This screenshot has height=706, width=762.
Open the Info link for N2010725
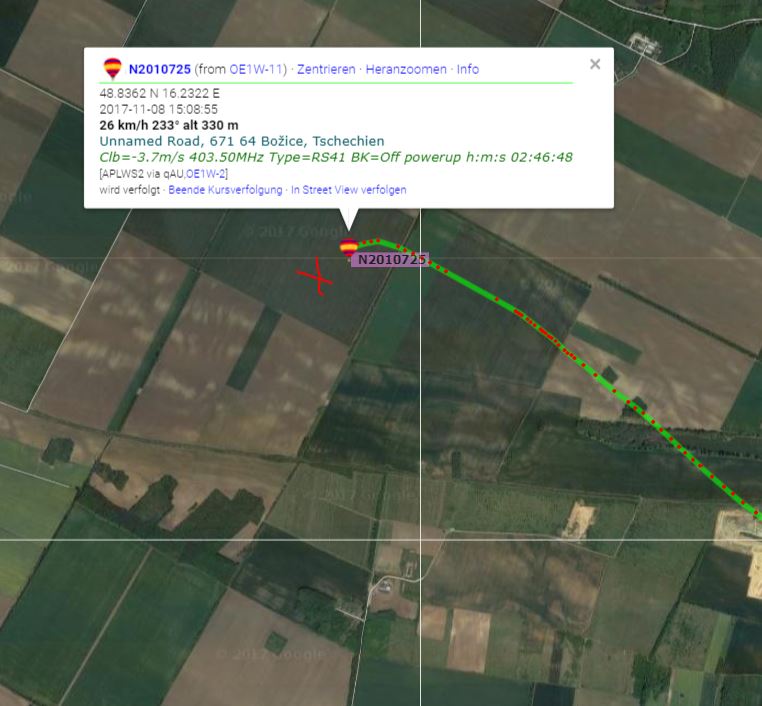(468, 69)
